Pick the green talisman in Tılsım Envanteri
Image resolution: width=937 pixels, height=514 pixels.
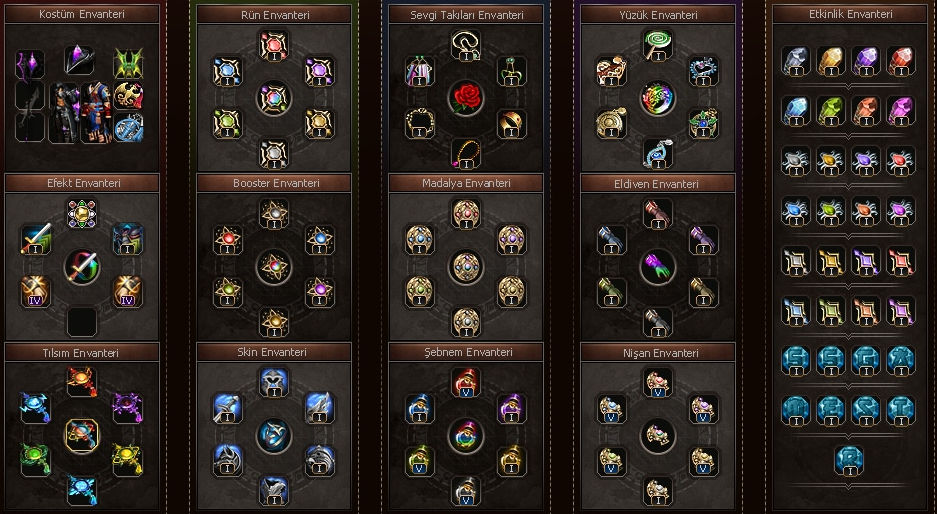pyautogui.click(x=36, y=460)
